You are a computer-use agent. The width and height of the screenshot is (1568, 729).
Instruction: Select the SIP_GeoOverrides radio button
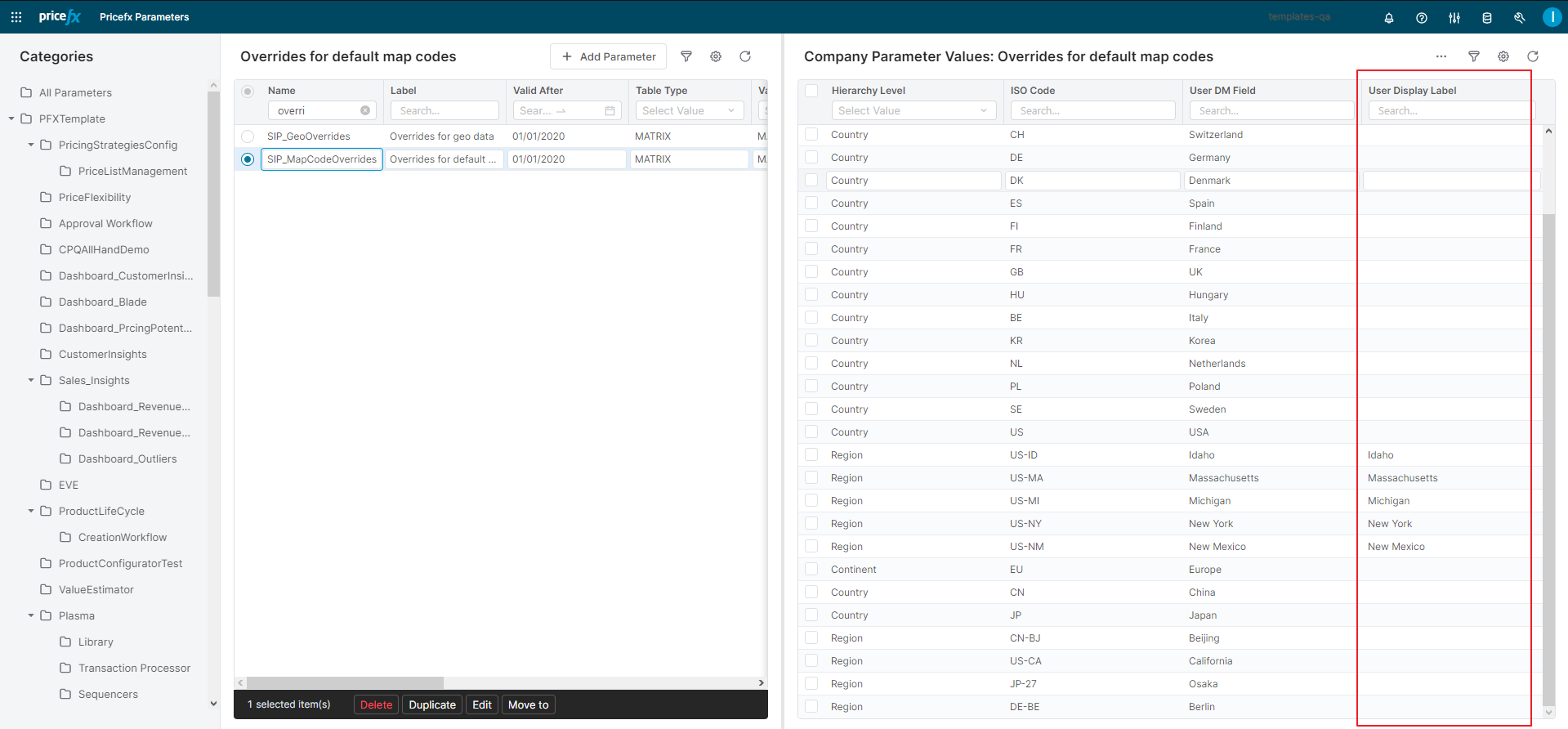(x=248, y=136)
